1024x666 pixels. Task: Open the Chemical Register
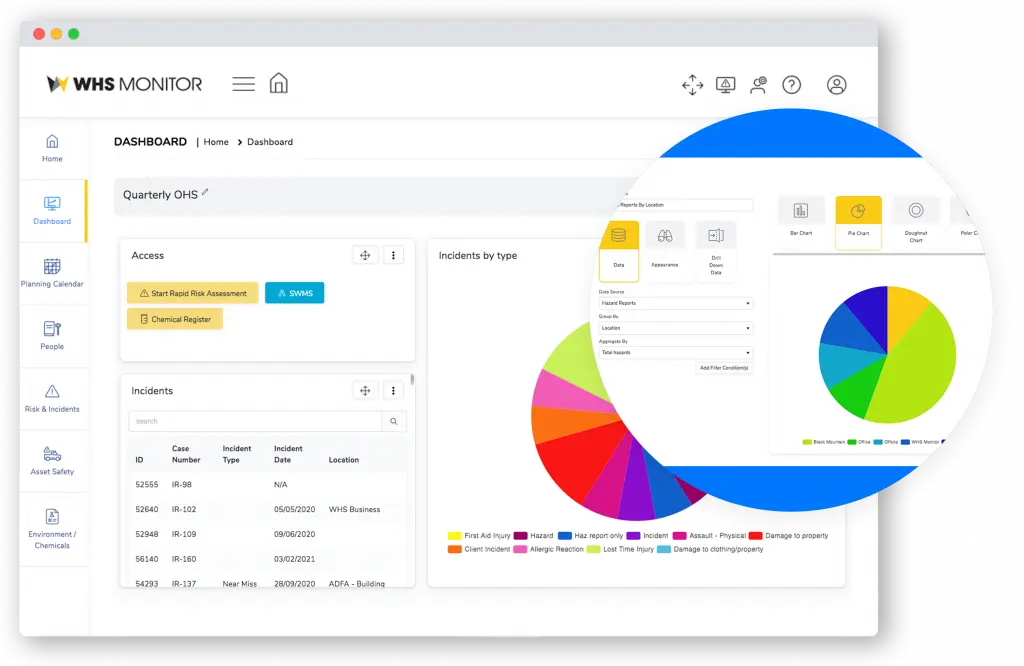(x=174, y=318)
